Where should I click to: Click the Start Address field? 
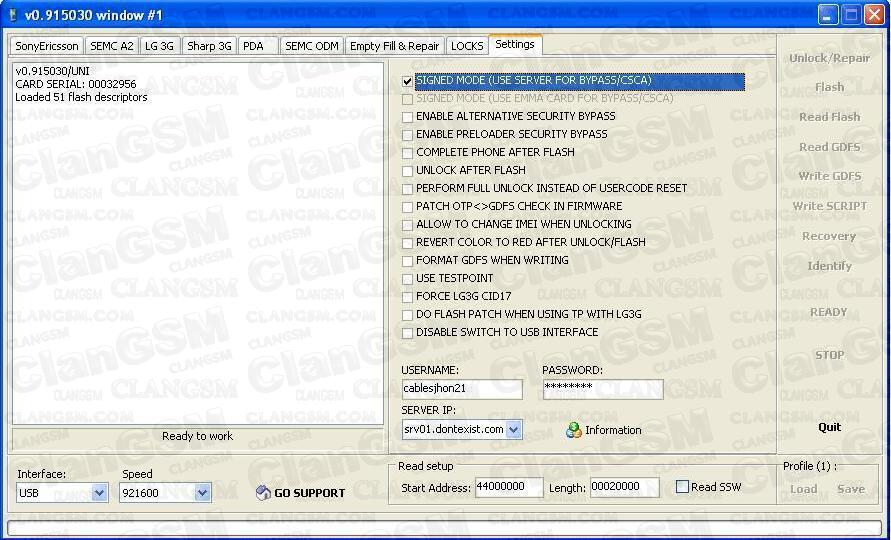[509, 488]
